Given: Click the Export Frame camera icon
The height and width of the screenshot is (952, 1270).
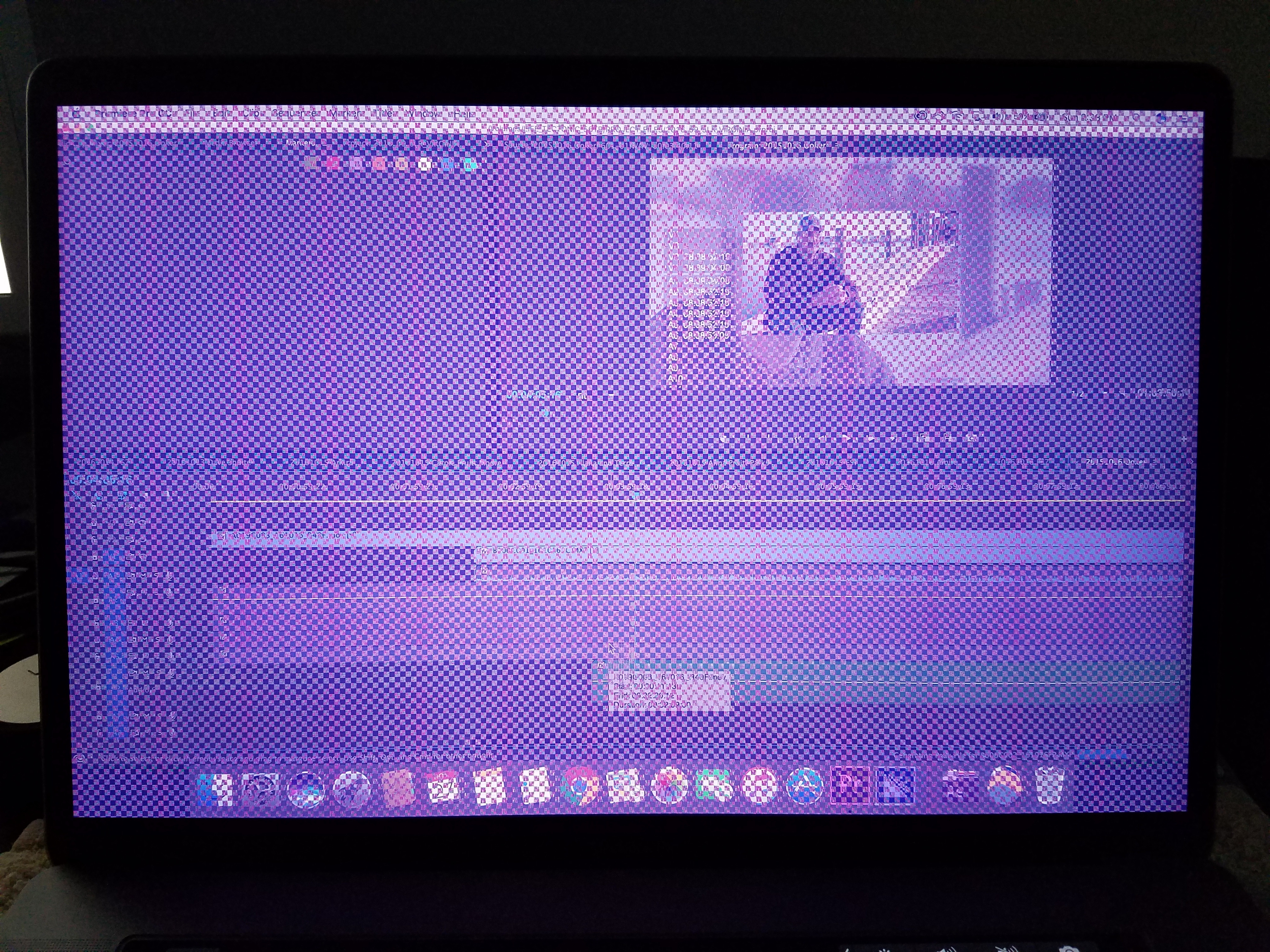Looking at the screenshot, I should (972, 439).
